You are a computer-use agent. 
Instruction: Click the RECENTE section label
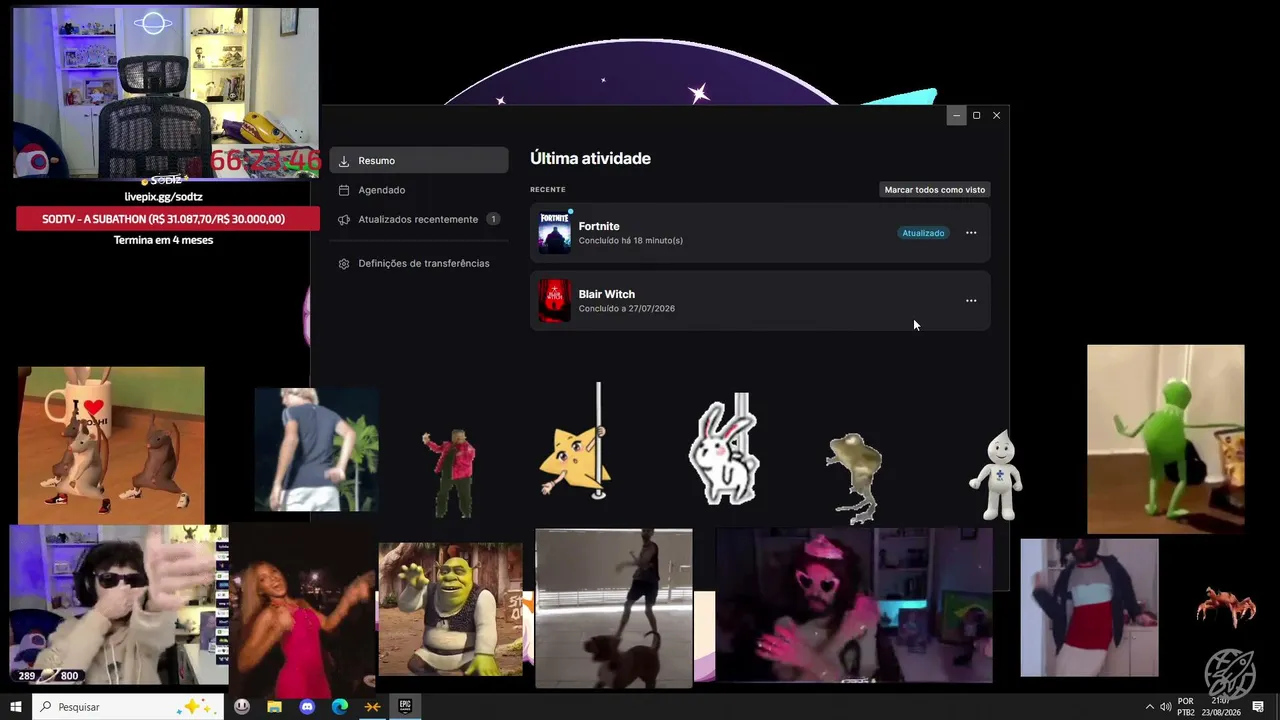pos(548,190)
